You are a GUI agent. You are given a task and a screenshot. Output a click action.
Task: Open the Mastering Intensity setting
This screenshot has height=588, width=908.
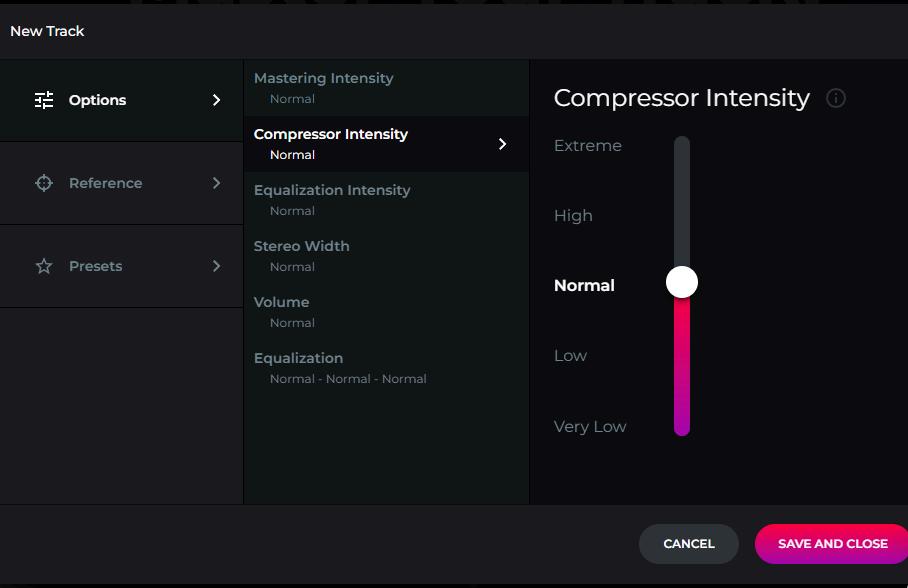click(x=324, y=87)
